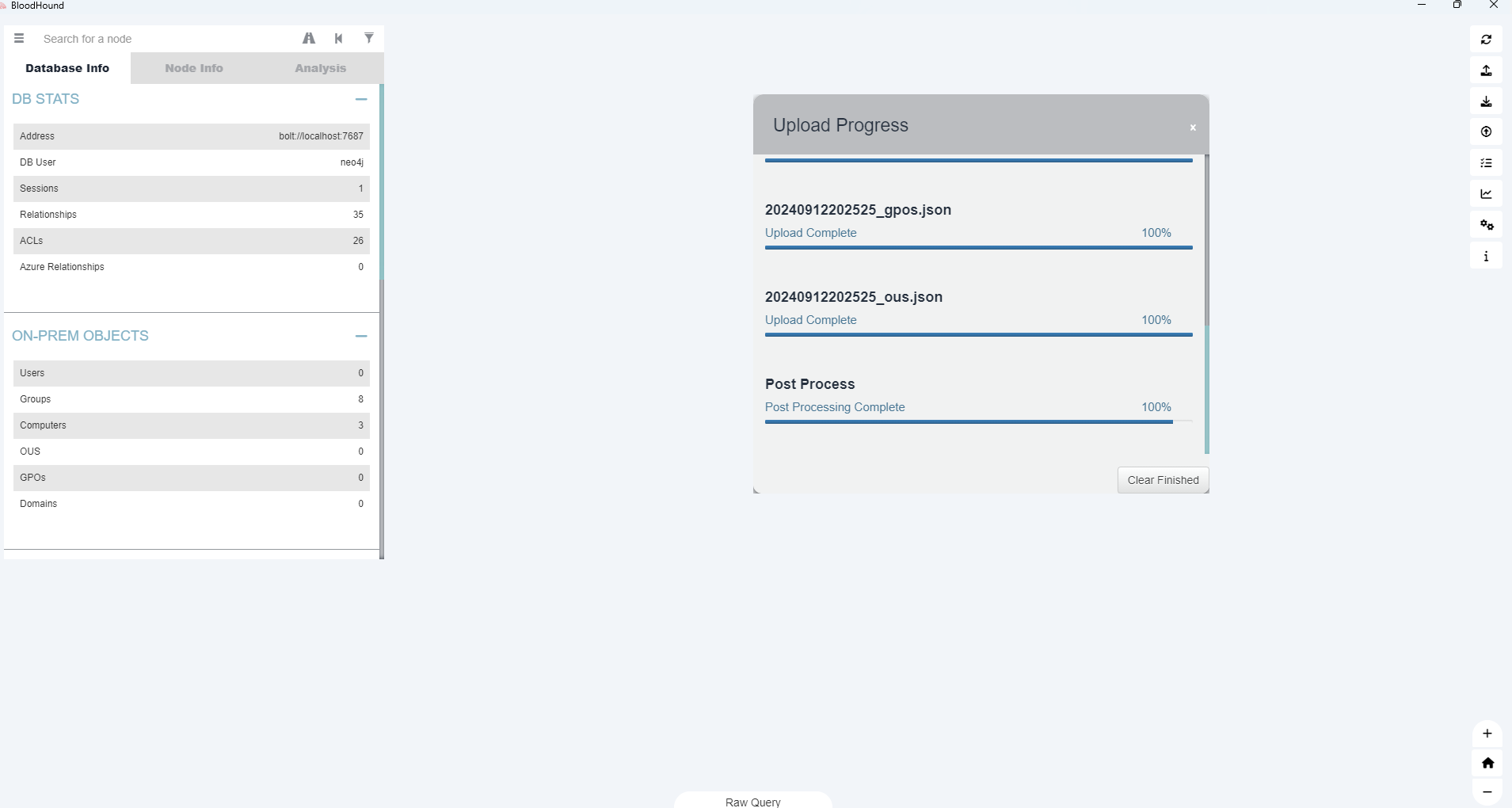Click the Clear Finished button
The height and width of the screenshot is (808, 1512).
1162,480
